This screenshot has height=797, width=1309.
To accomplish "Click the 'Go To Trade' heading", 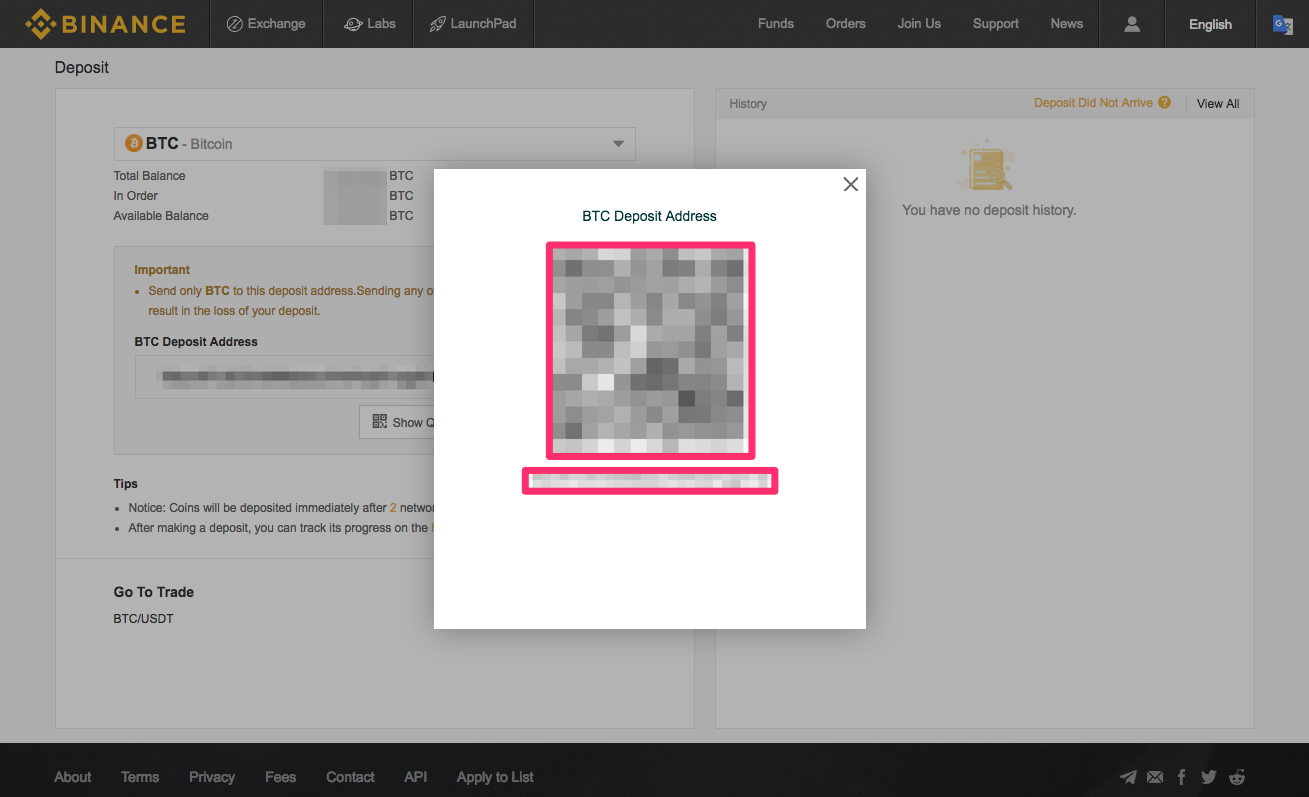I will point(154,592).
